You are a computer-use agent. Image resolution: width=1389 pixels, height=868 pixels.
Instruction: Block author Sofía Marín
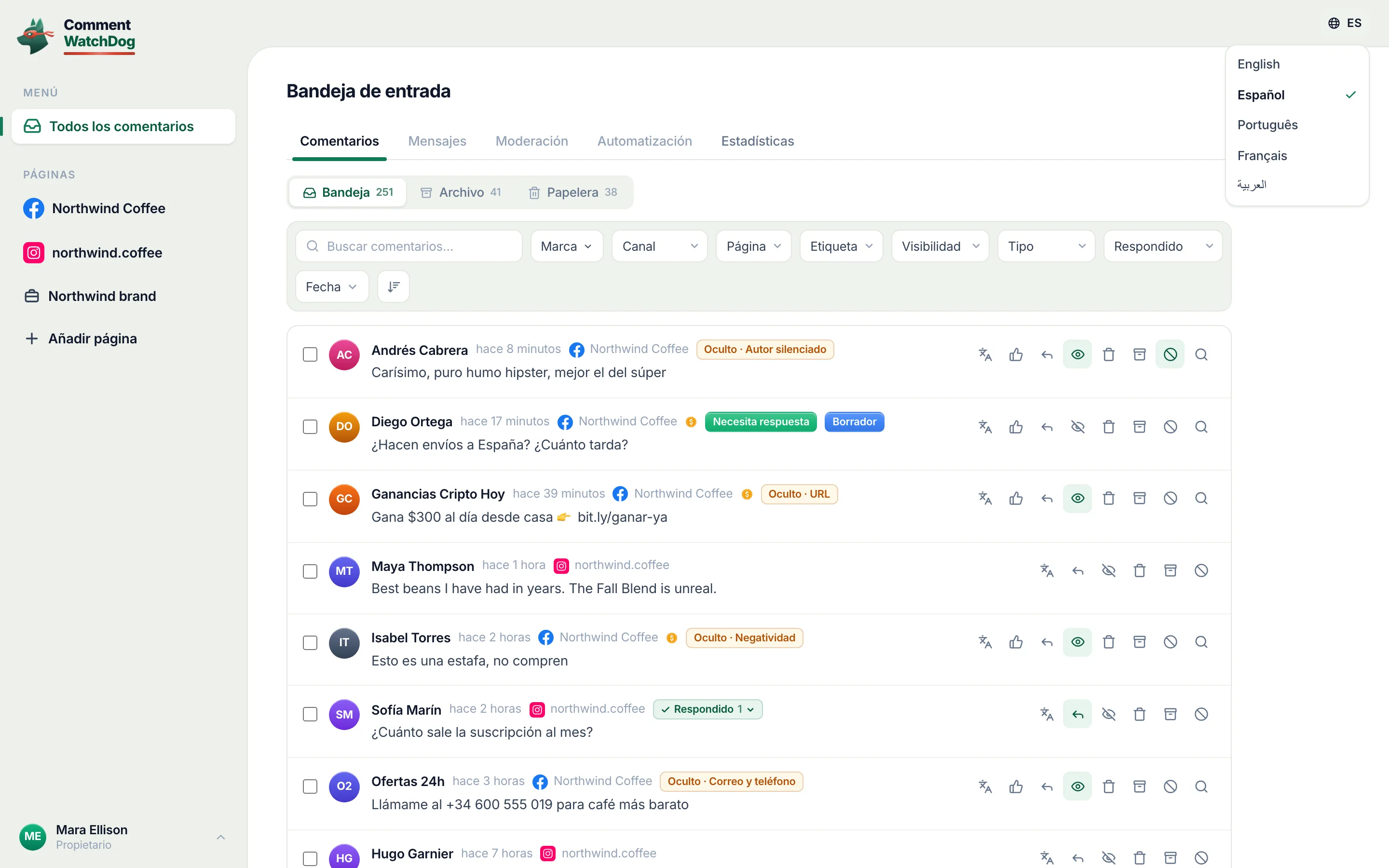coord(1201,714)
